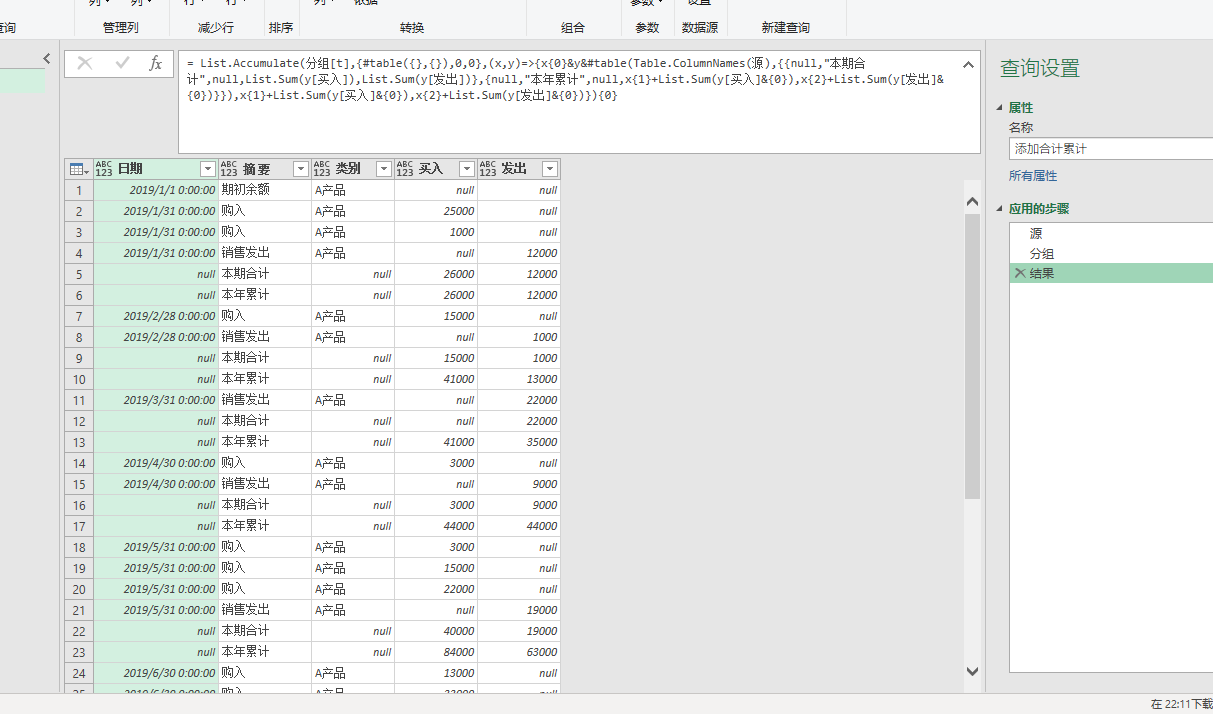Expand the formula bar with the chevron
This screenshot has height=714, width=1213.
tap(967, 63)
